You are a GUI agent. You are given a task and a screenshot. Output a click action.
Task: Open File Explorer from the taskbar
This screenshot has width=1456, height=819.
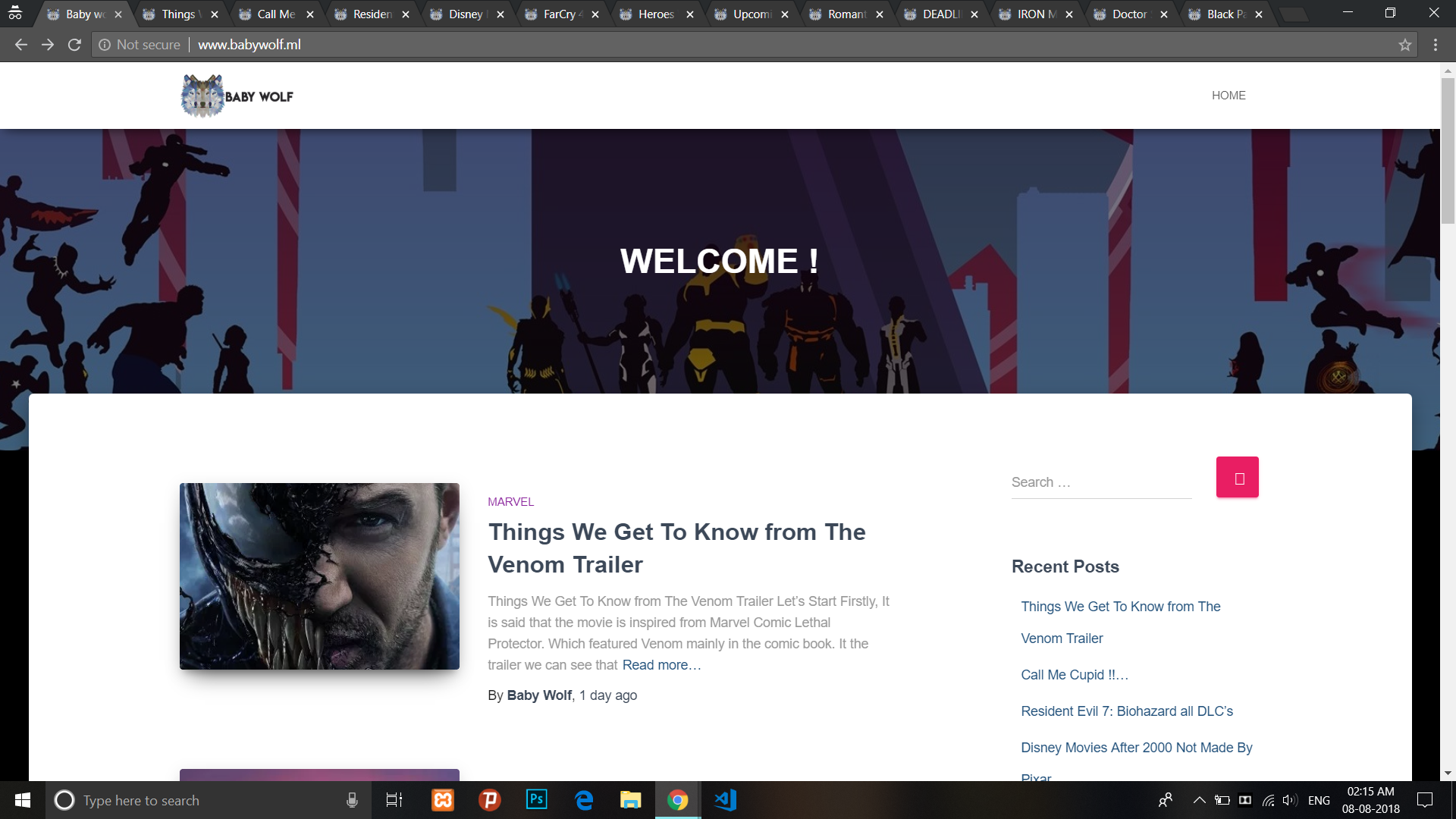tap(631, 800)
